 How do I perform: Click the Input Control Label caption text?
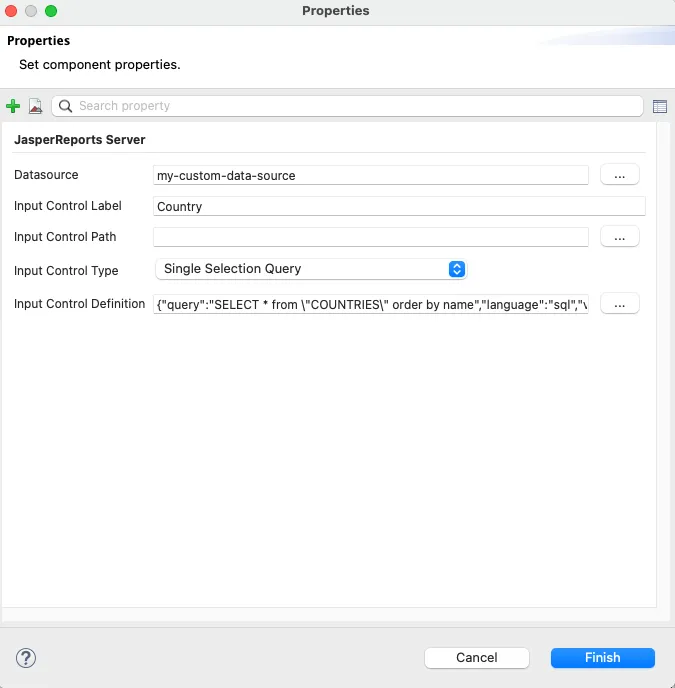68,206
